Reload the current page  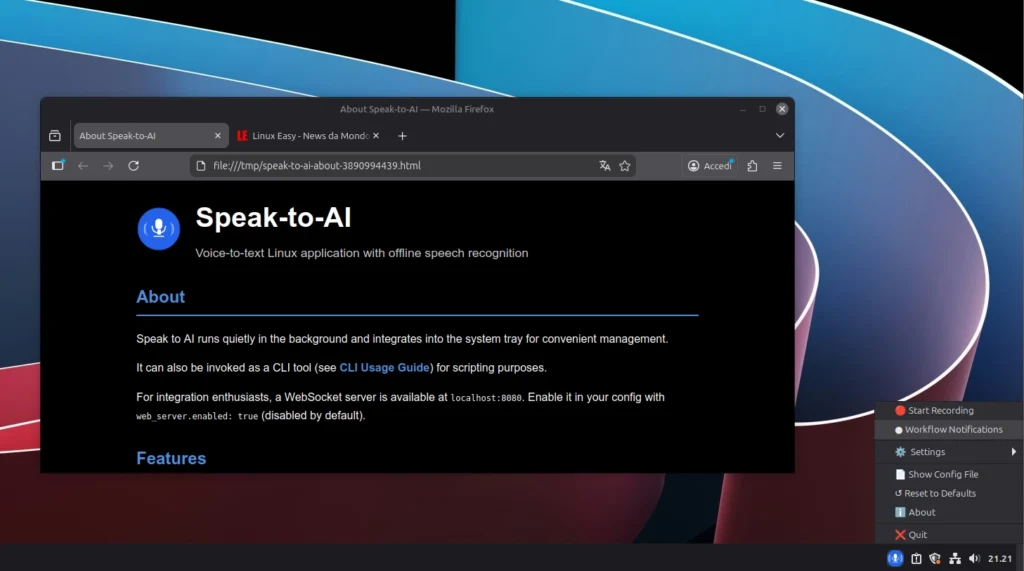(x=133, y=166)
